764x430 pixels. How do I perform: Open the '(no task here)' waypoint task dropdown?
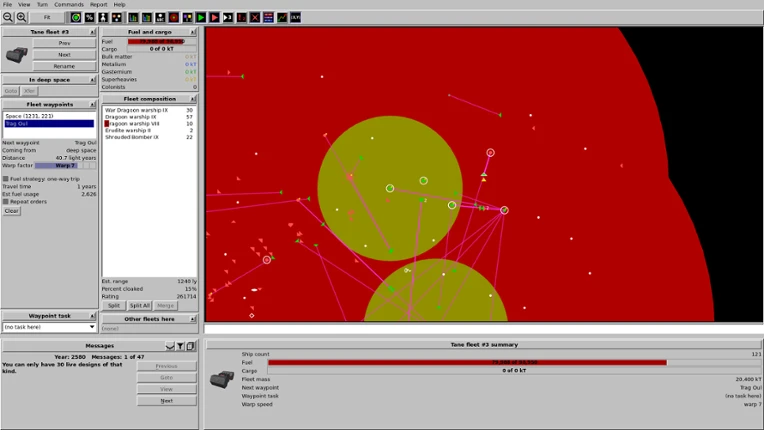tap(49, 327)
